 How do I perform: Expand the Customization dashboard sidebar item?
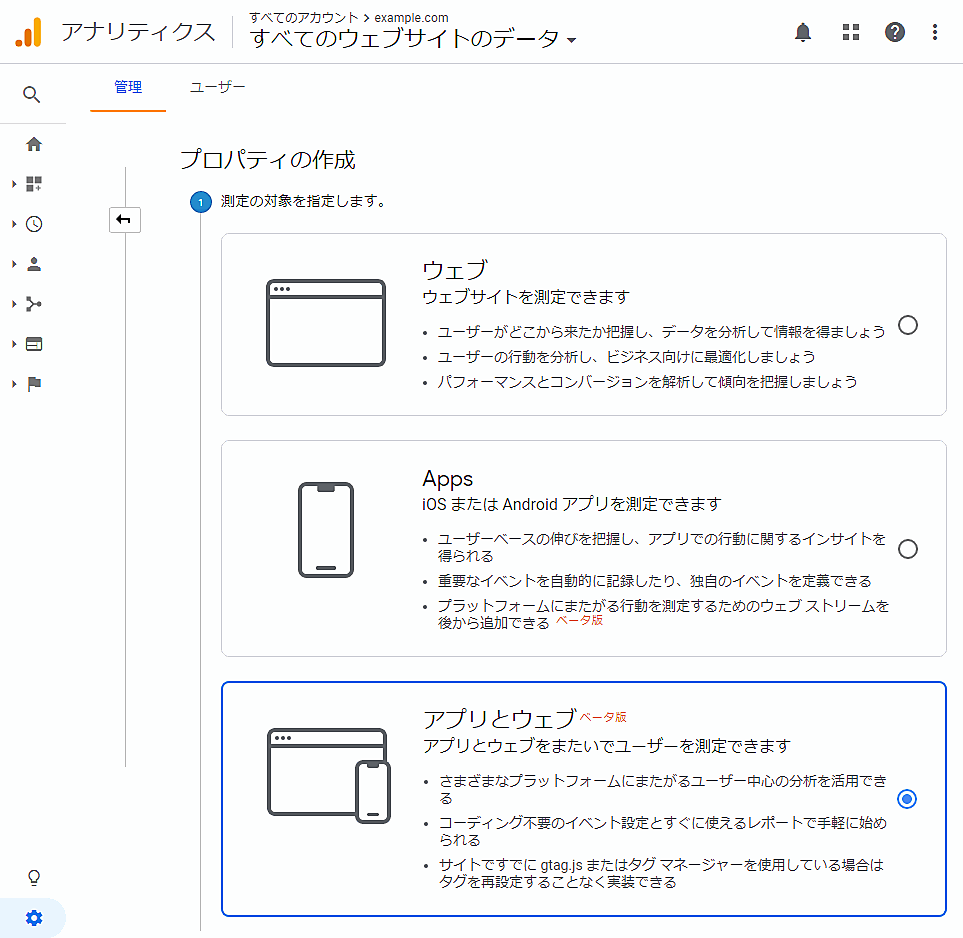33,184
